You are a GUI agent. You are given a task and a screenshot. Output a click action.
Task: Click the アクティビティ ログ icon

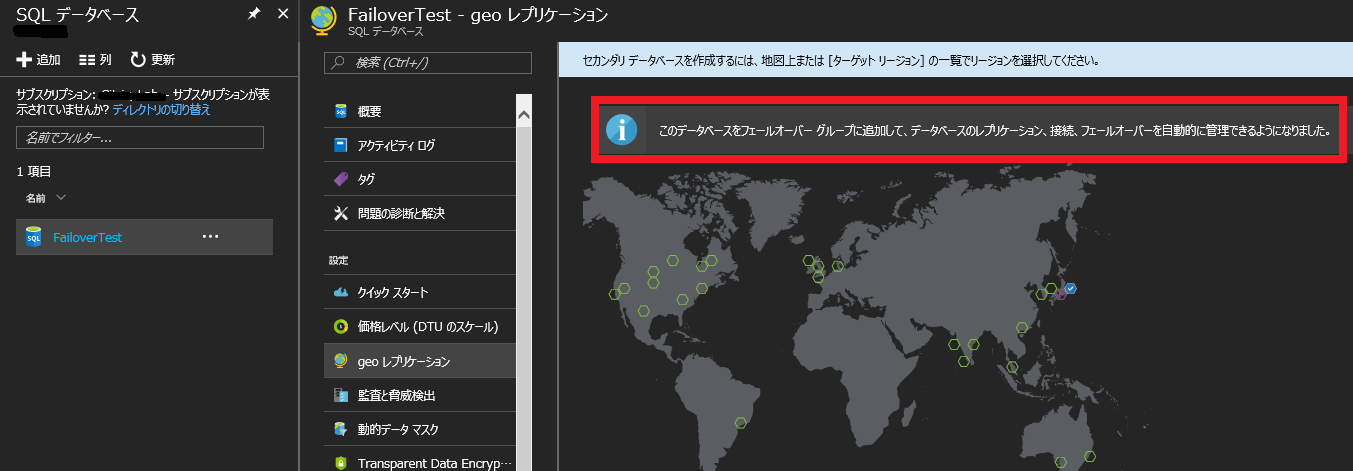click(340, 145)
